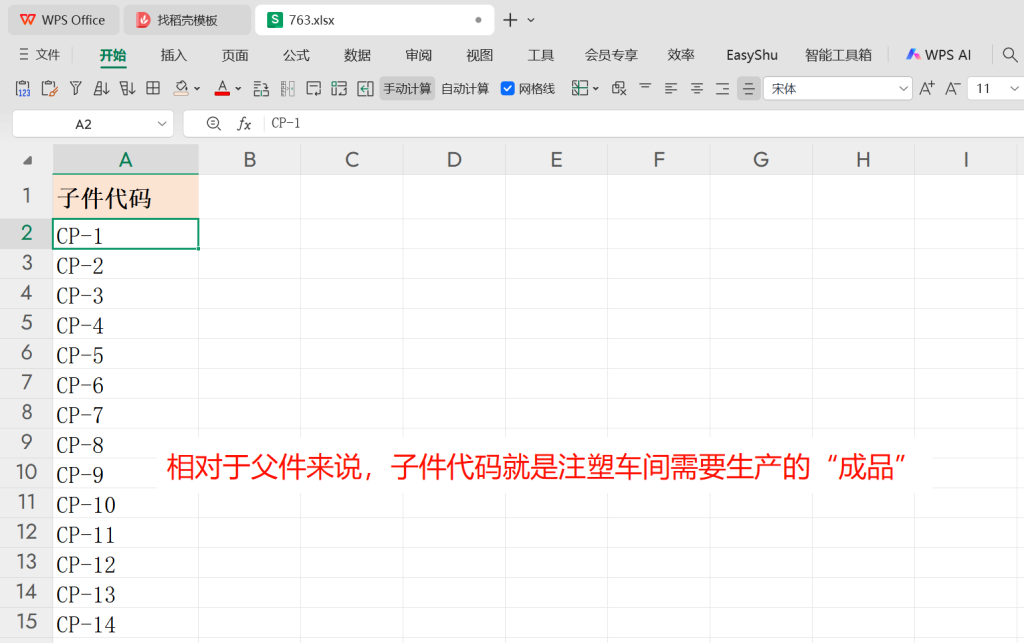The width and height of the screenshot is (1024, 643).
Task: Click the paste-as-values clipboard icon
Action: tap(23, 88)
